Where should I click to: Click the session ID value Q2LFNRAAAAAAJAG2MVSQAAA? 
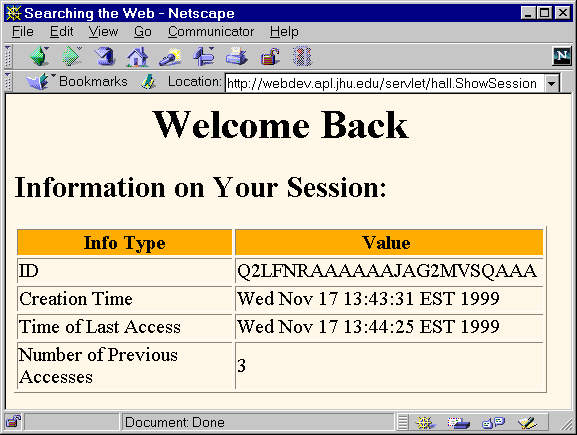pos(387,271)
